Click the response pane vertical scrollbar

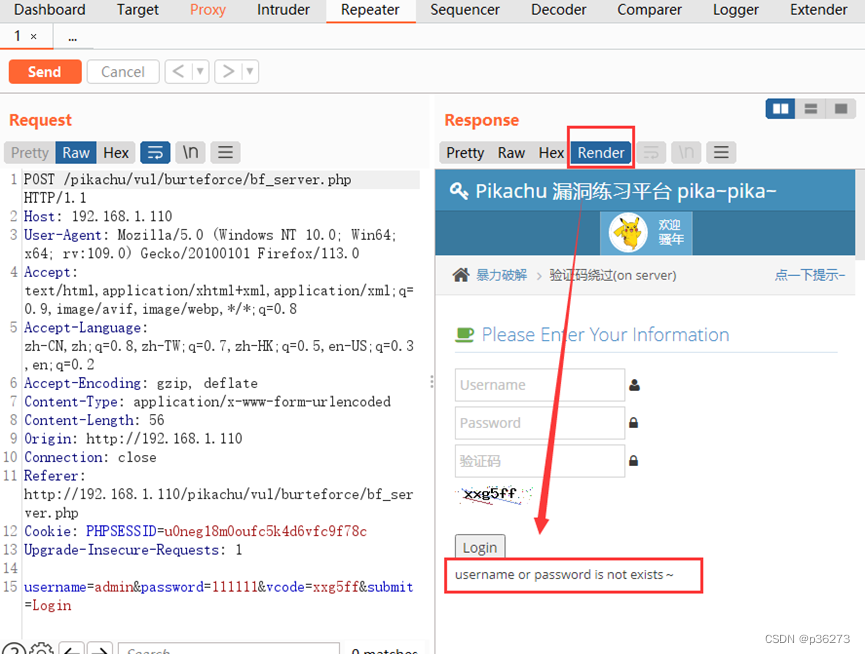click(860, 214)
